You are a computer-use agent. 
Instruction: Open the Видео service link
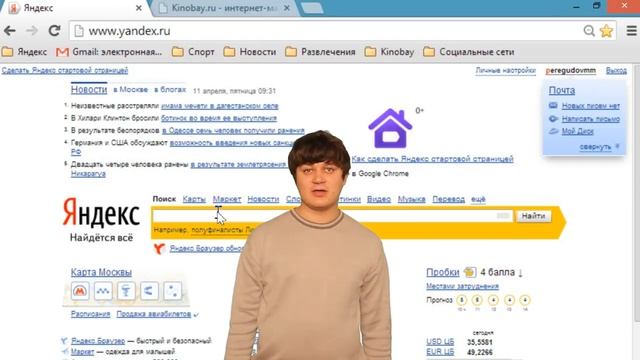coord(379,199)
